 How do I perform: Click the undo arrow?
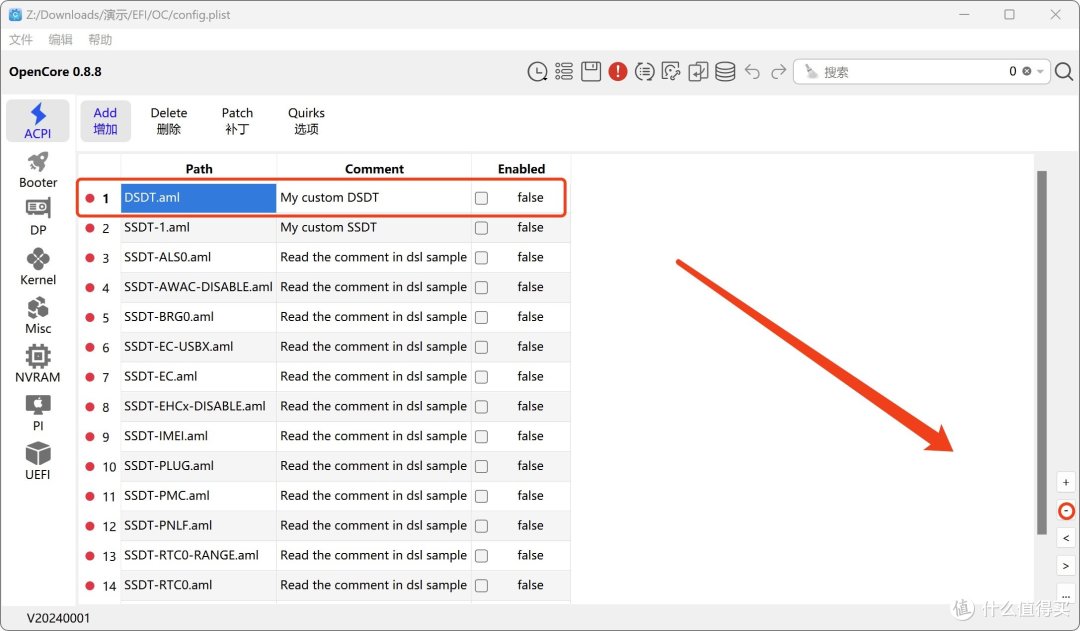tap(752, 72)
